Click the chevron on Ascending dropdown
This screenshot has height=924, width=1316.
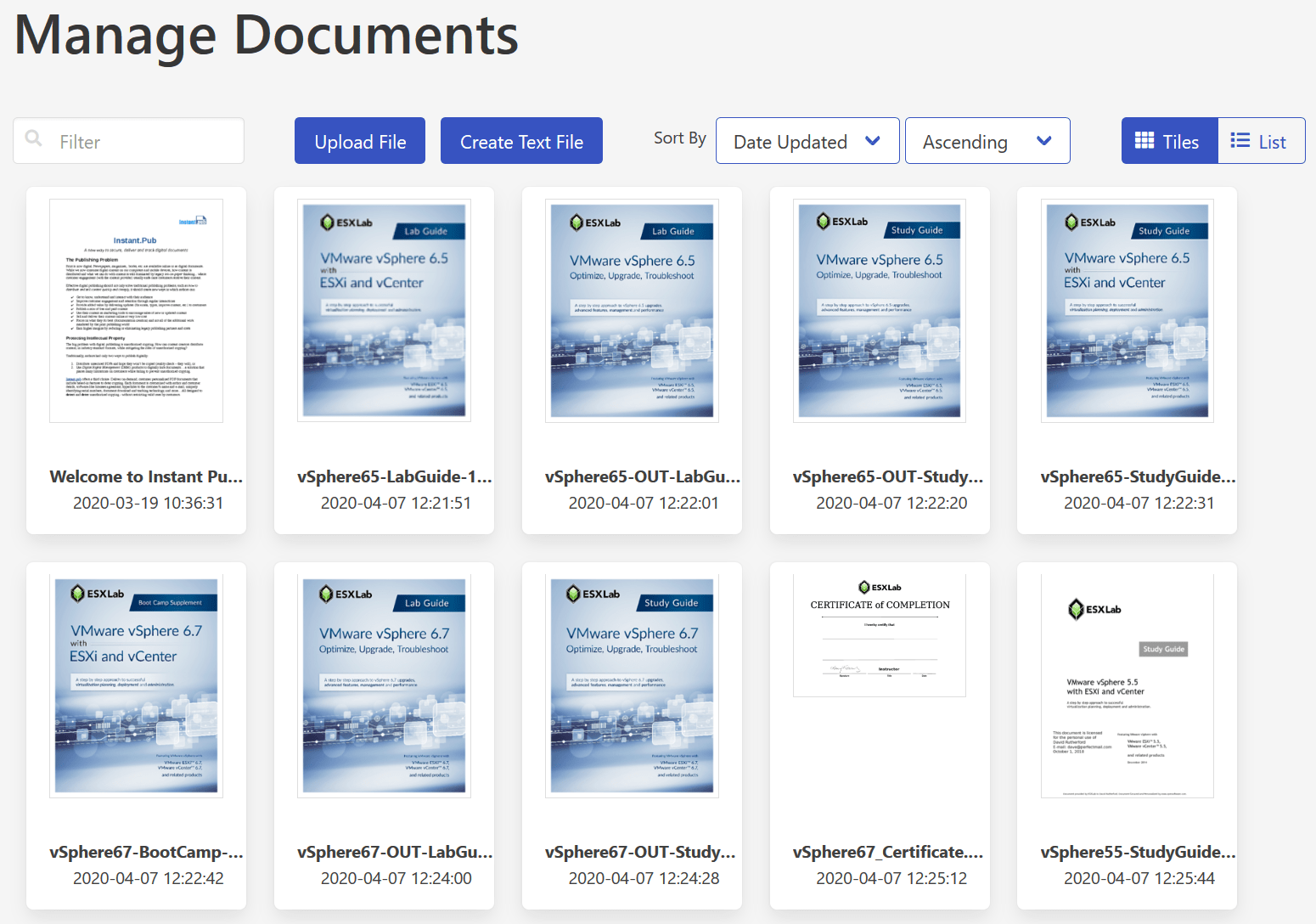coord(1044,140)
